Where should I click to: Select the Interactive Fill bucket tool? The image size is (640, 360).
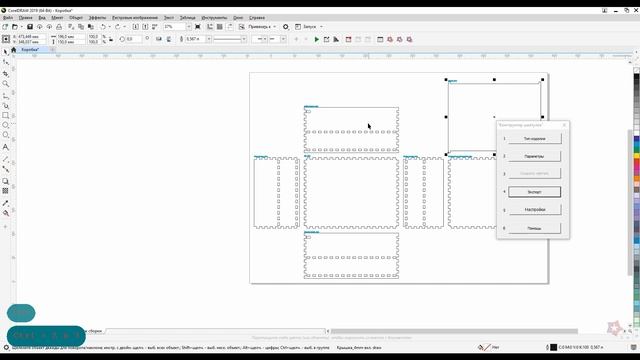pyautogui.click(x=5, y=213)
